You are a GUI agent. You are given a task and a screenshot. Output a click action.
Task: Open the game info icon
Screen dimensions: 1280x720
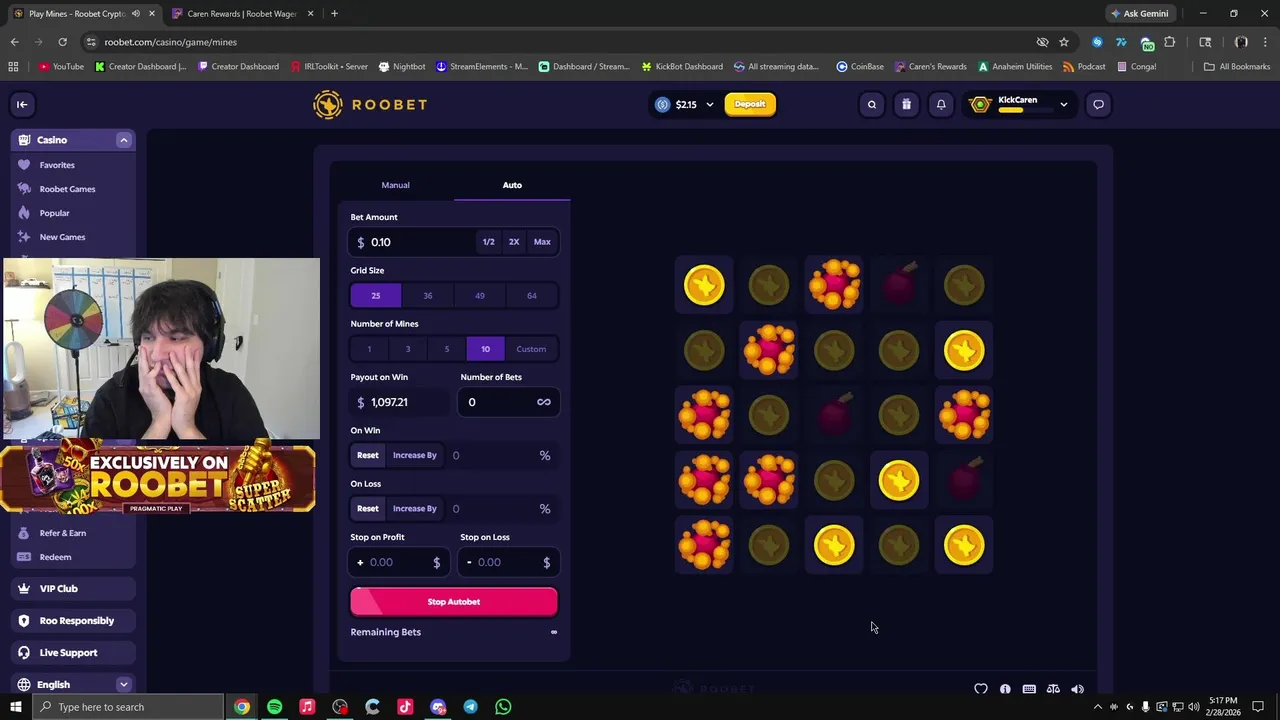click(x=1005, y=689)
